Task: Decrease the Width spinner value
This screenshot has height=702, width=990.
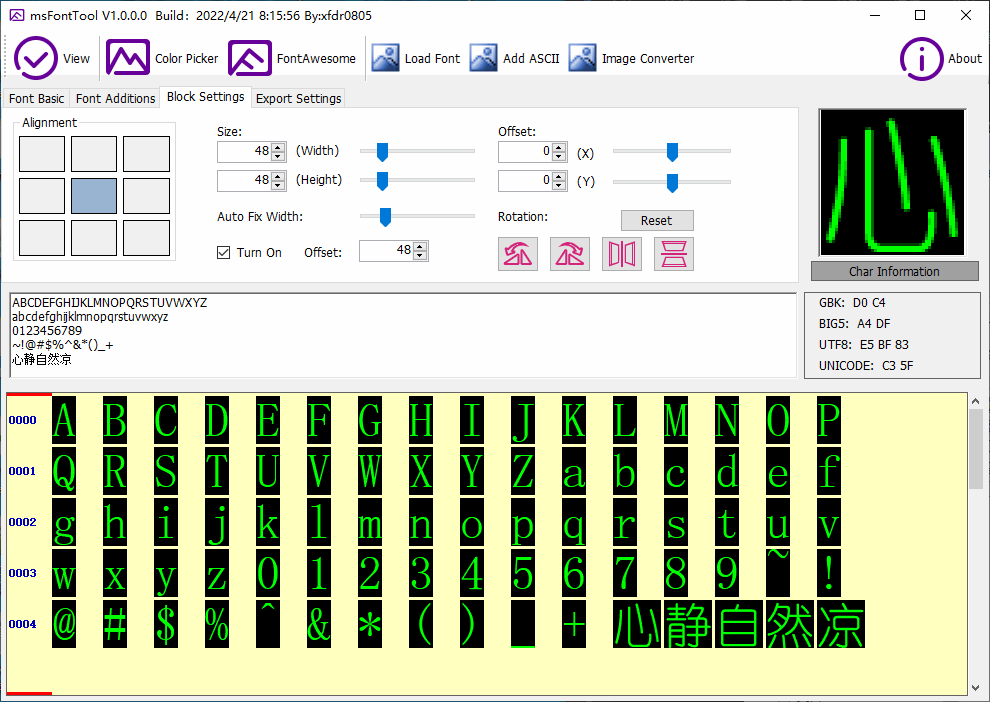Action: coord(278,156)
